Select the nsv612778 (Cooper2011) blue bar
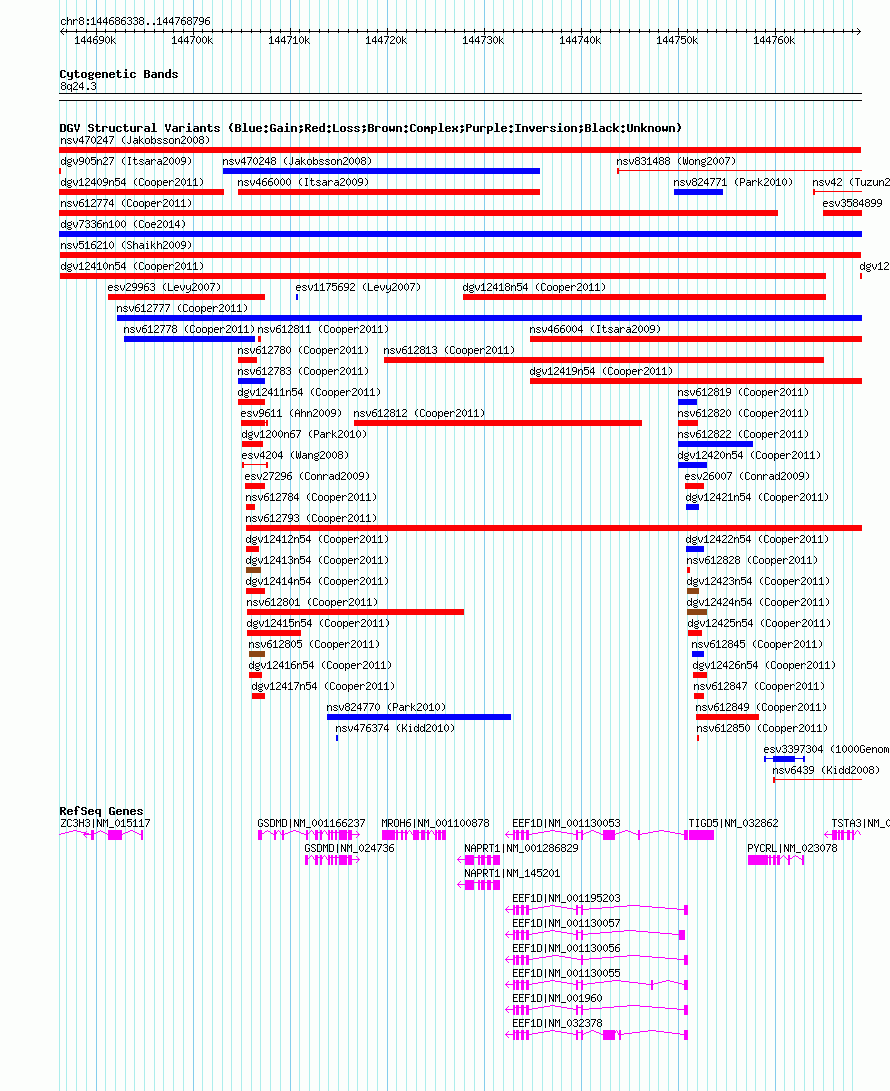Image resolution: width=890 pixels, height=1091 pixels. (189, 339)
